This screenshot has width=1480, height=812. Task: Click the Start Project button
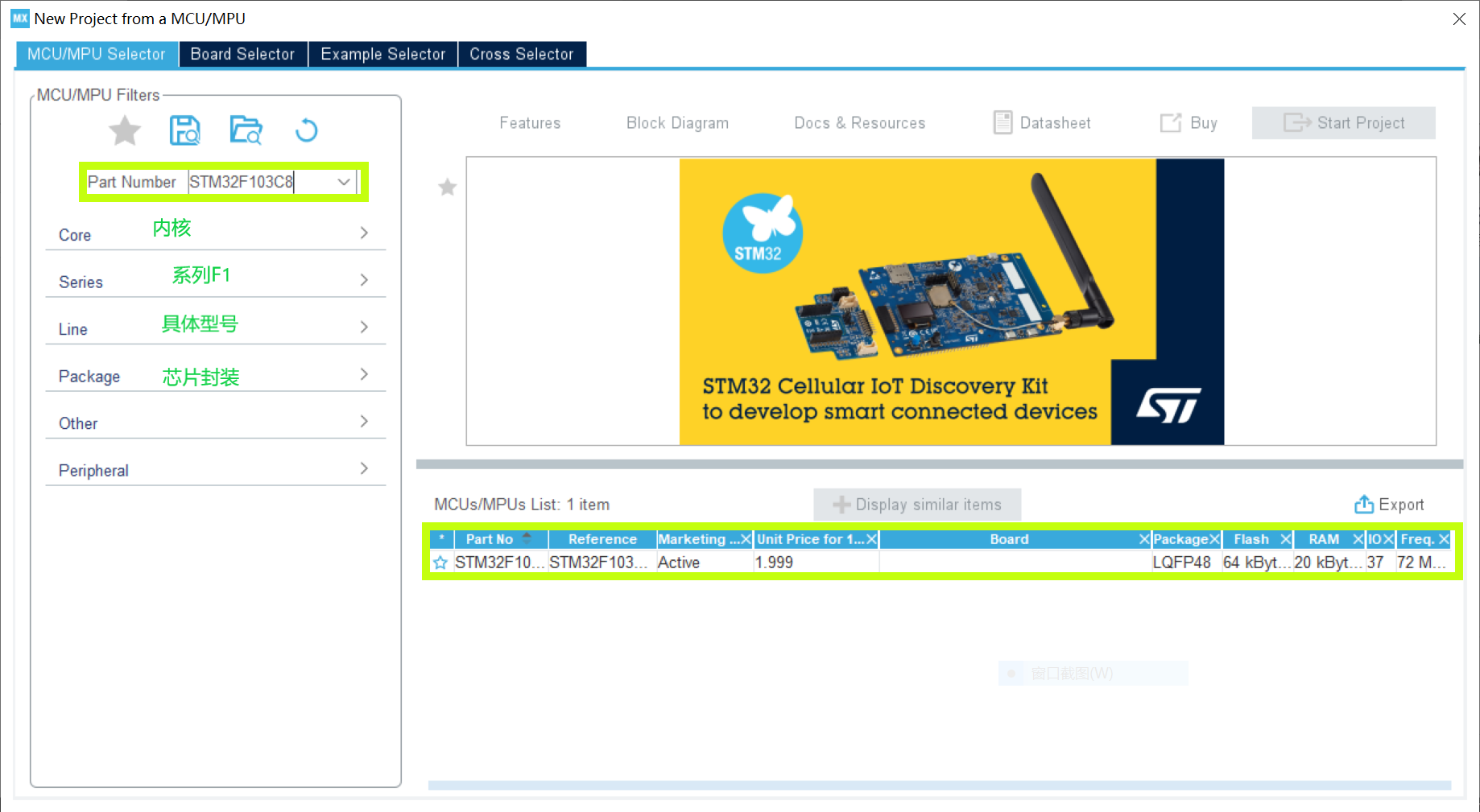click(1343, 122)
